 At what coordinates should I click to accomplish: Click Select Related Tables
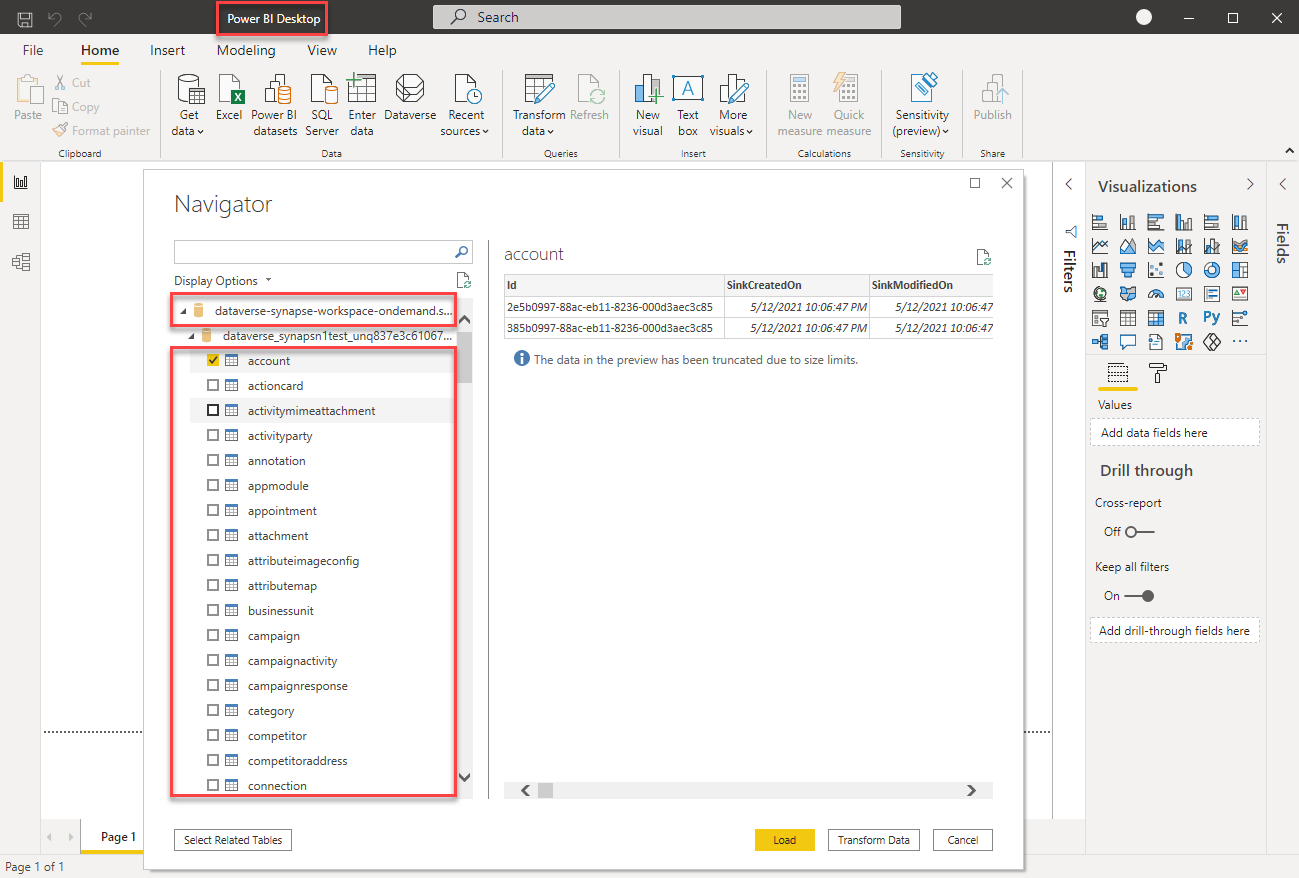pos(232,840)
